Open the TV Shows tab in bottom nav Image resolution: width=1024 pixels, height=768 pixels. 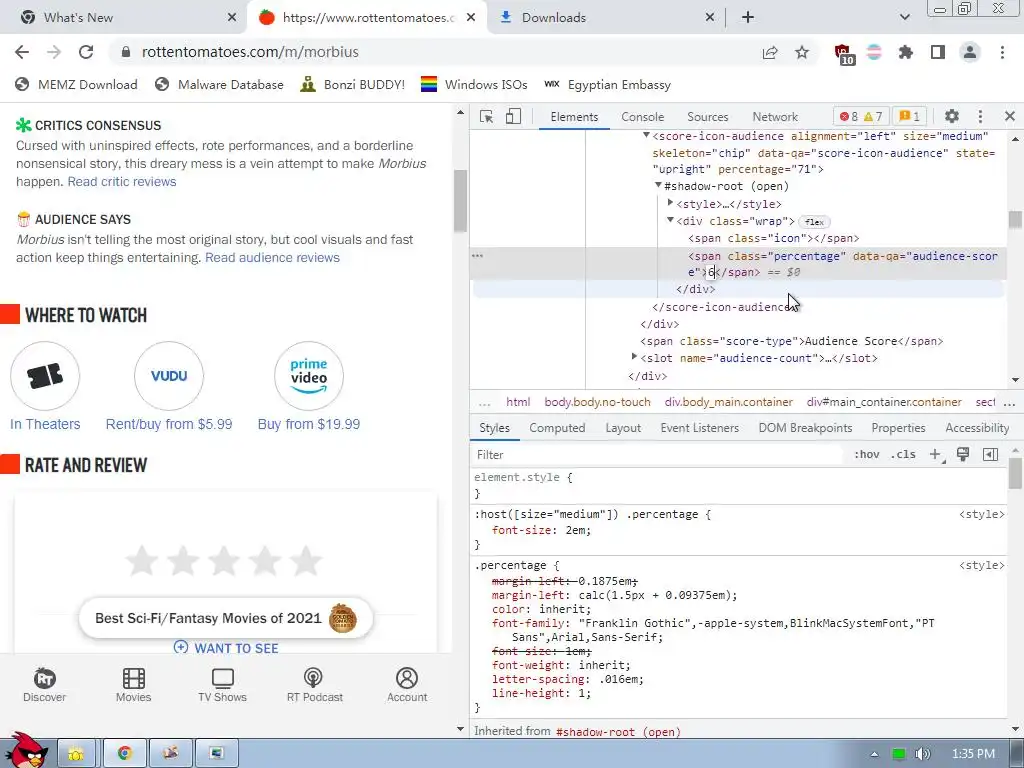[x=223, y=684]
